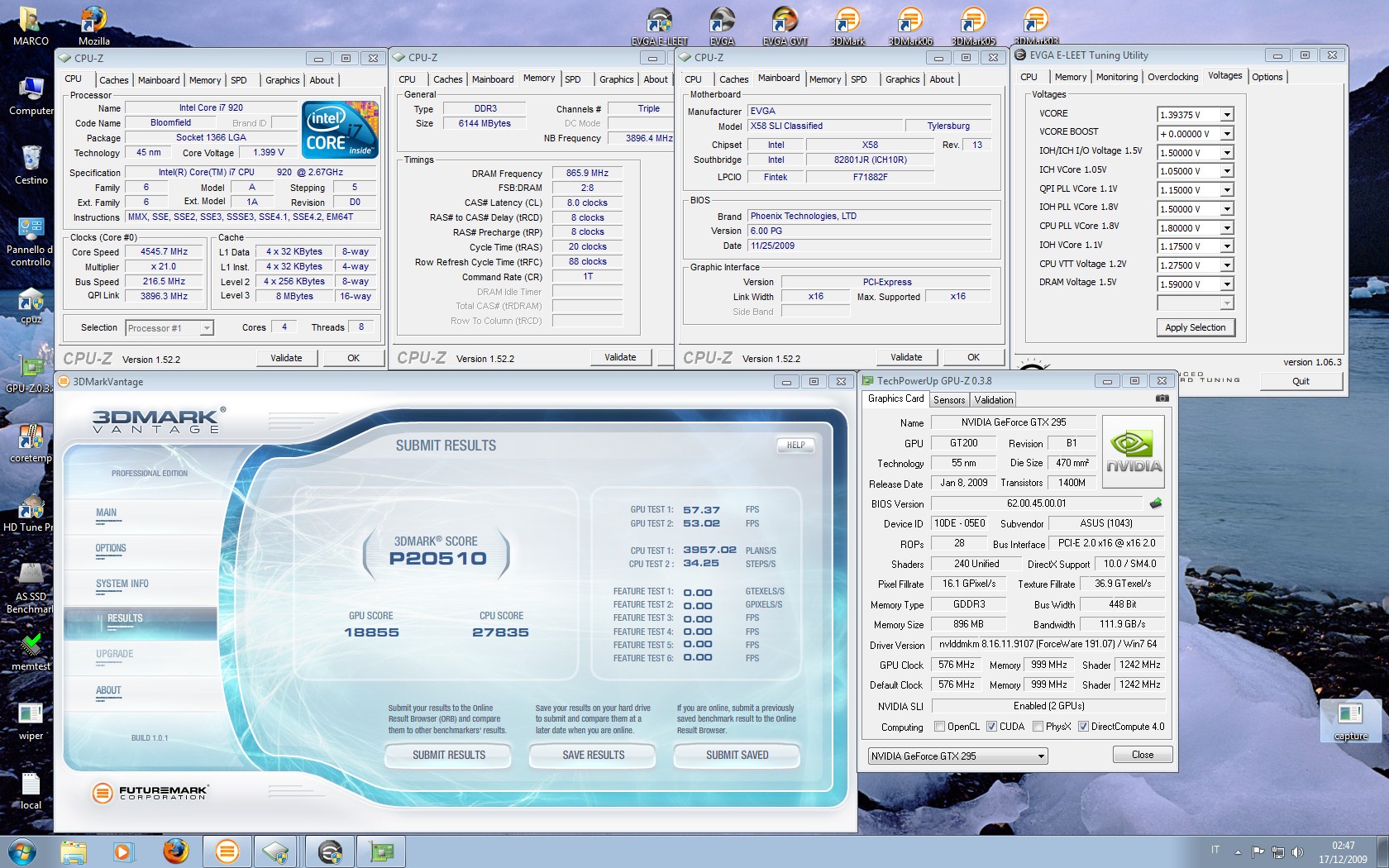
Task: Launch EVGA E-LEET desktop shortcut
Action: point(659,25)
